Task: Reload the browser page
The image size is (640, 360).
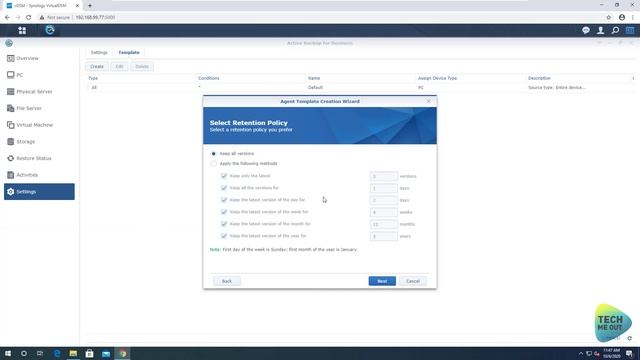Action: point(29,17)
